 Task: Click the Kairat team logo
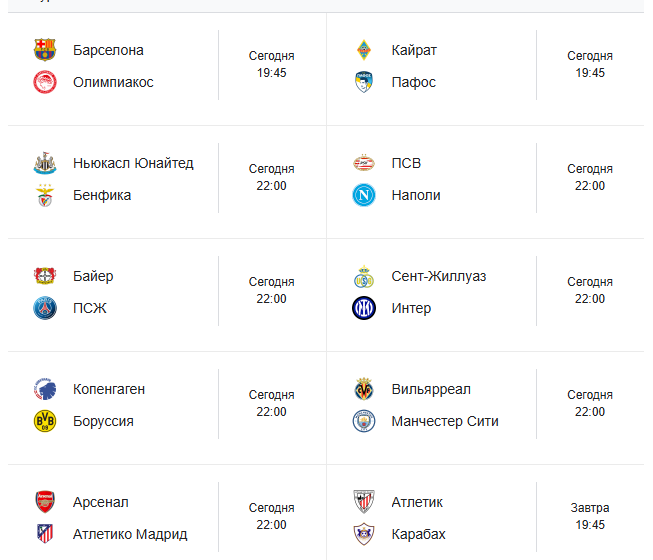[364, 50]
